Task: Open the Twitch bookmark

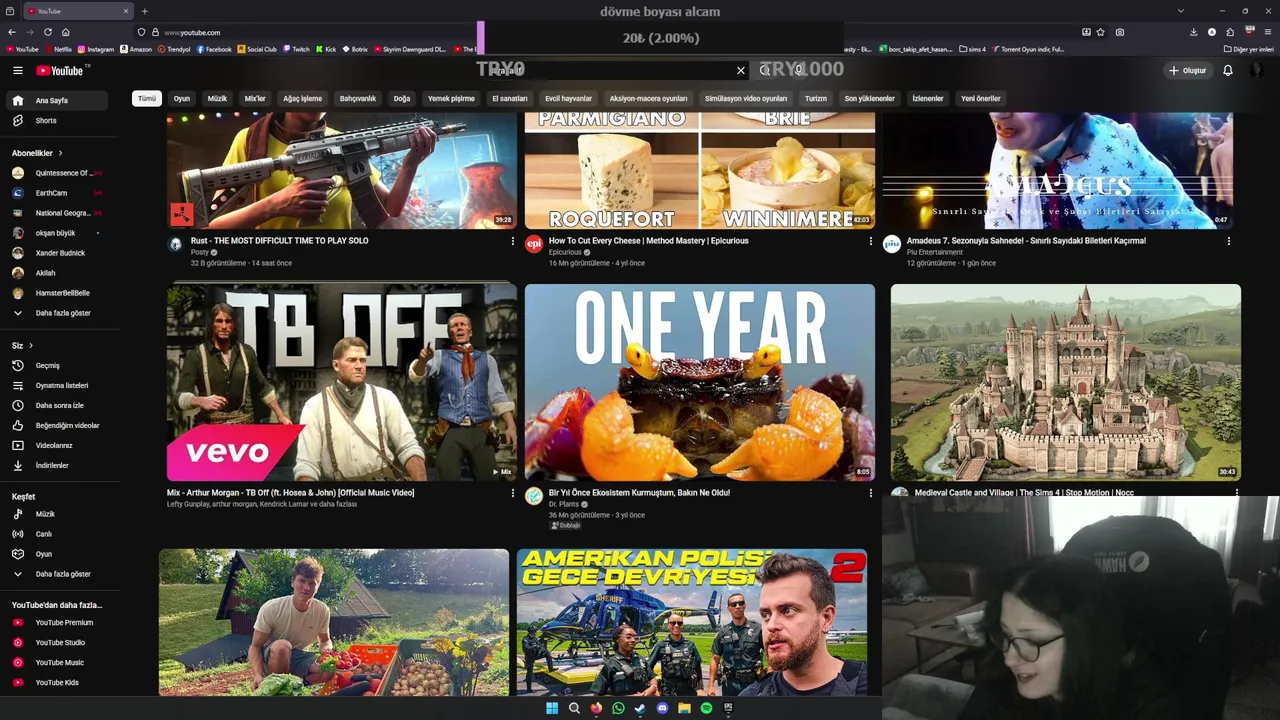Action: 296,49
